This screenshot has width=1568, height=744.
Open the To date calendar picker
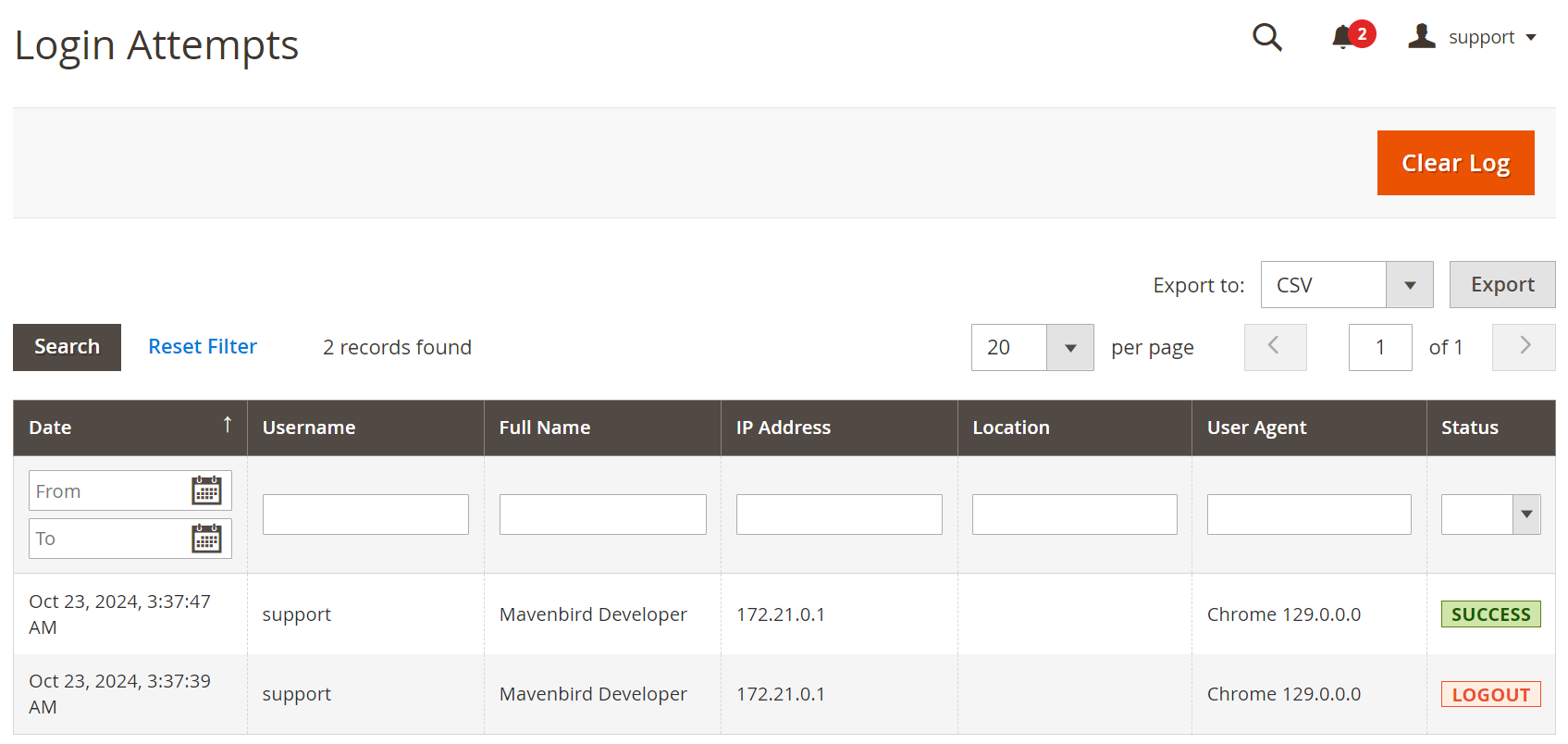[206, 538]
